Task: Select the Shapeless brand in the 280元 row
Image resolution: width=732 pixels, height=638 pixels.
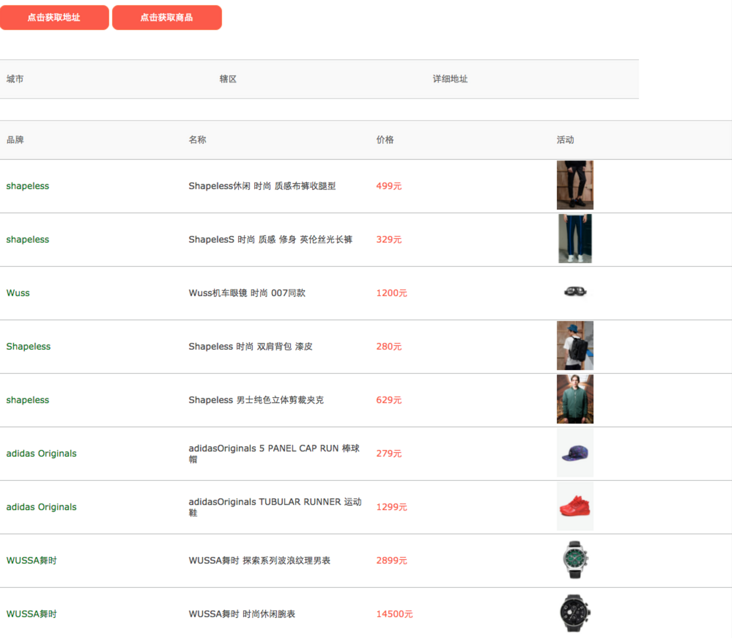Action: pos(28,346)
